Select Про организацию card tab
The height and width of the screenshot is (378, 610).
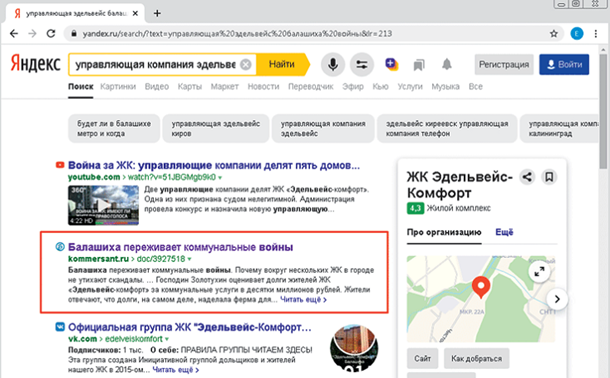[444, 232]
